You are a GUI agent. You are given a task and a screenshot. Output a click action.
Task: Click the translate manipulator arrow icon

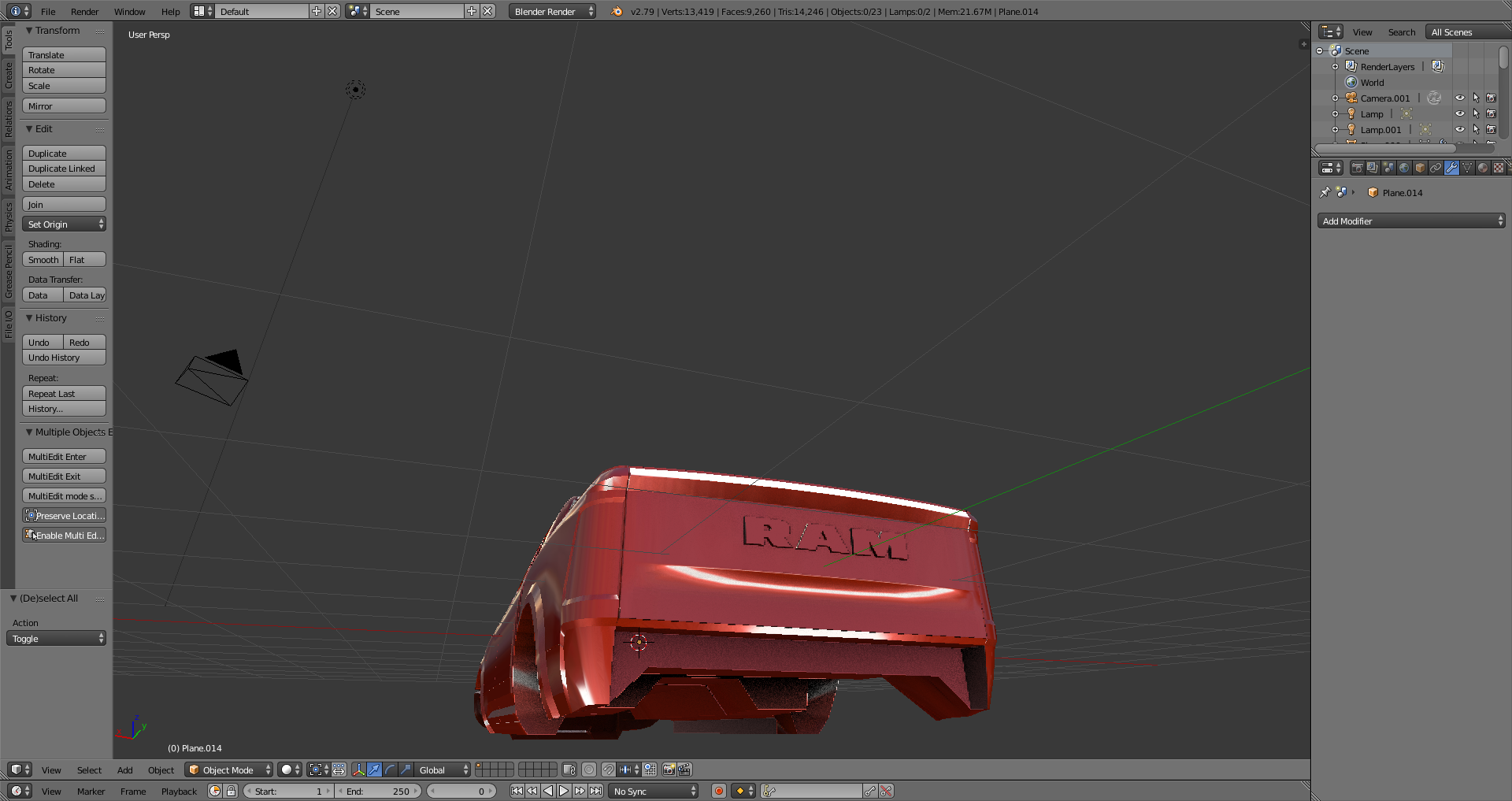coord(375,769)
